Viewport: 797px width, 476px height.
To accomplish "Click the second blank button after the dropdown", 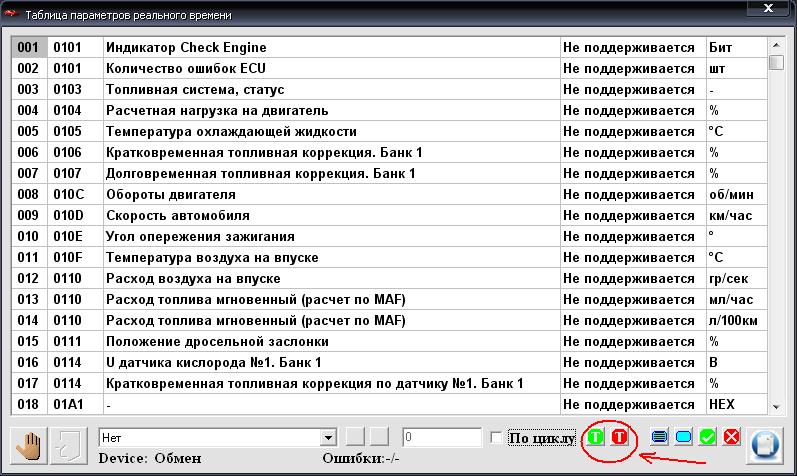I will 379,436.
